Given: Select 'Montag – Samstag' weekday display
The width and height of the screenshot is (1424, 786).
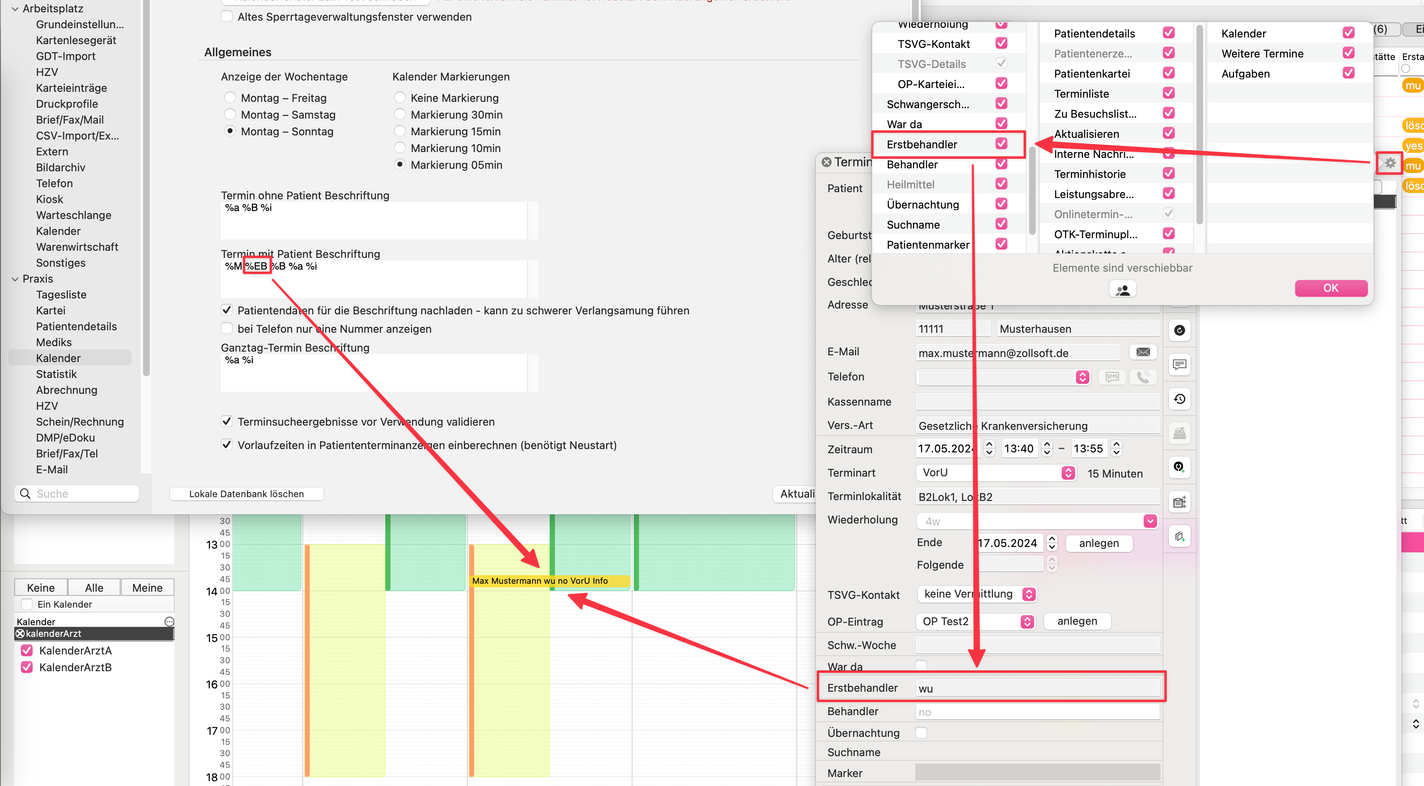Looking at the screenshot, I should [231, 115].
